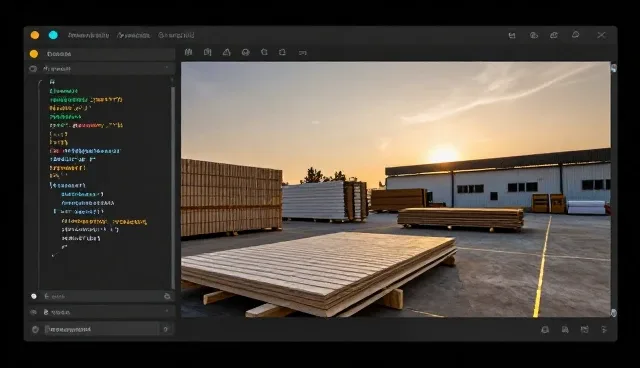Click the warehouse sunset image preview
Image resolution: width=640 pixels, height=368 pixels.
tap(396, 189)
